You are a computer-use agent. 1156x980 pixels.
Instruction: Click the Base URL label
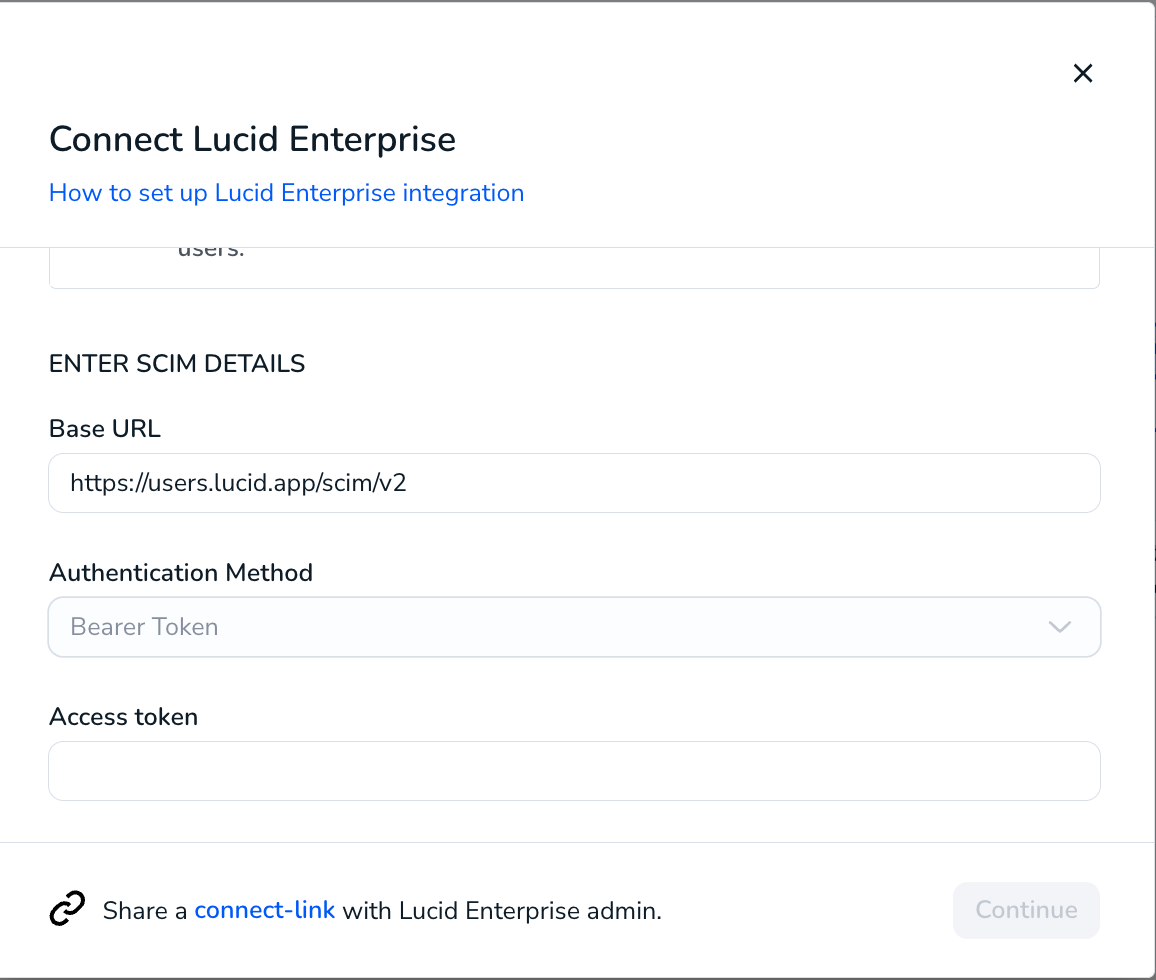tap(105, 428)
